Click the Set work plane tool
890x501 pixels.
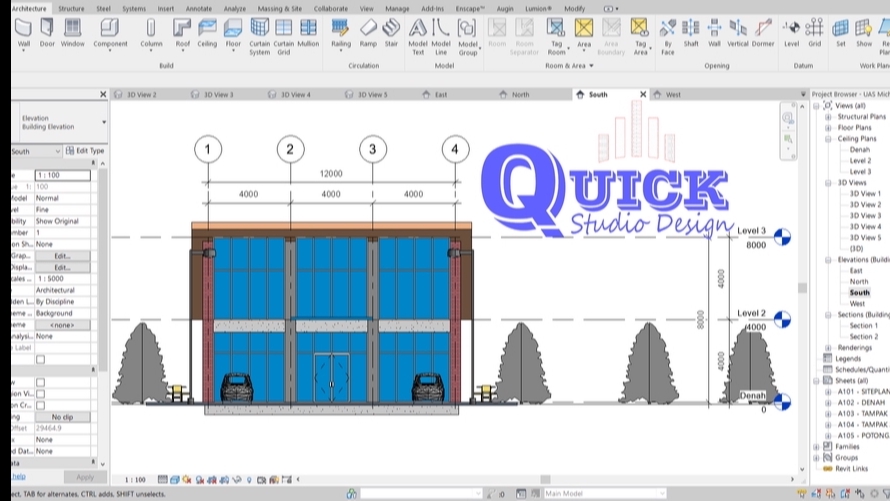pyautogui.click(x=841, y=33)
